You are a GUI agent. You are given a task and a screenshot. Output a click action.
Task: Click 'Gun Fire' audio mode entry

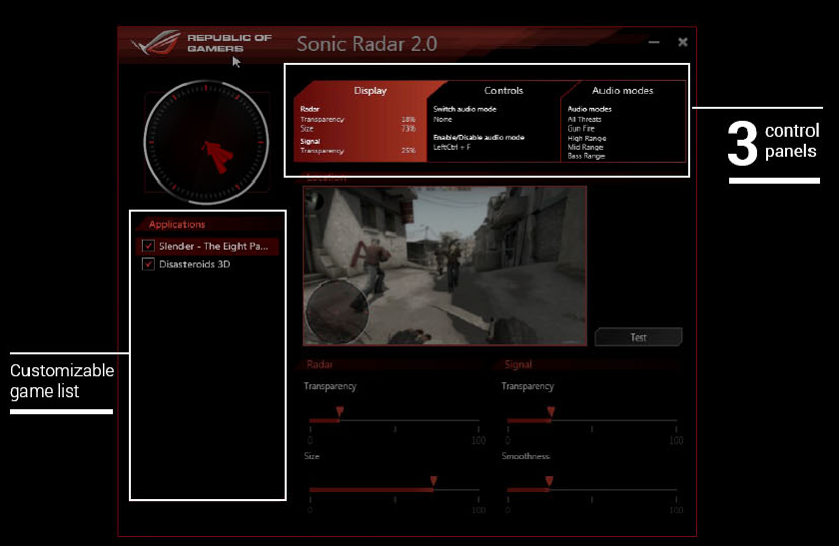[581, 128]
